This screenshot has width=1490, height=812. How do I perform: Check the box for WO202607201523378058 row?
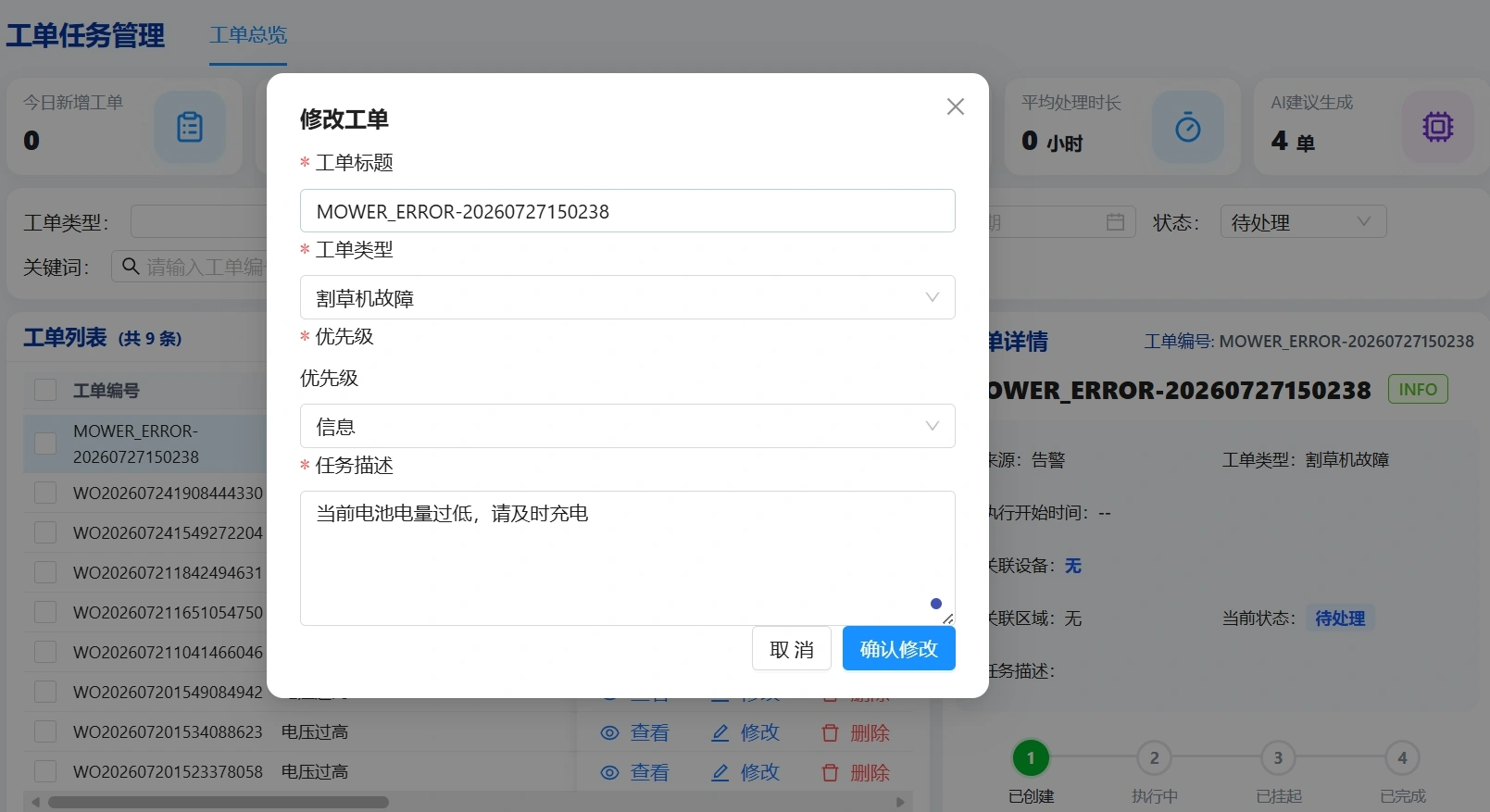pos(45,771)
